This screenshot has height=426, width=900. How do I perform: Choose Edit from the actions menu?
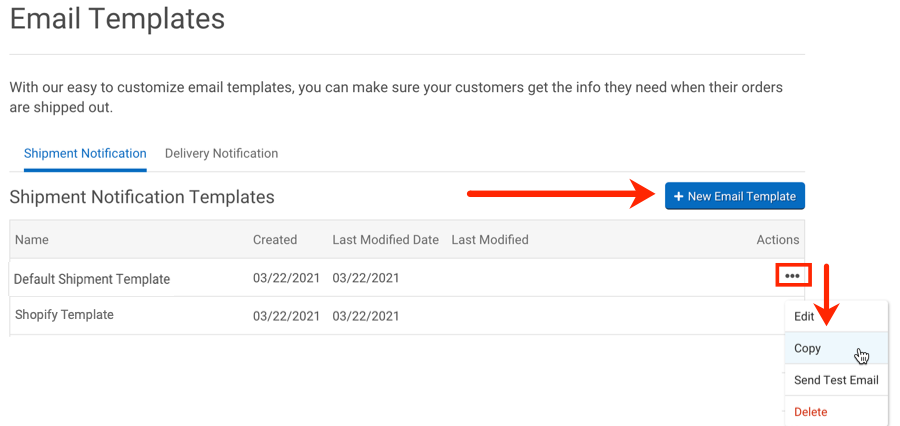pos(804,316)
